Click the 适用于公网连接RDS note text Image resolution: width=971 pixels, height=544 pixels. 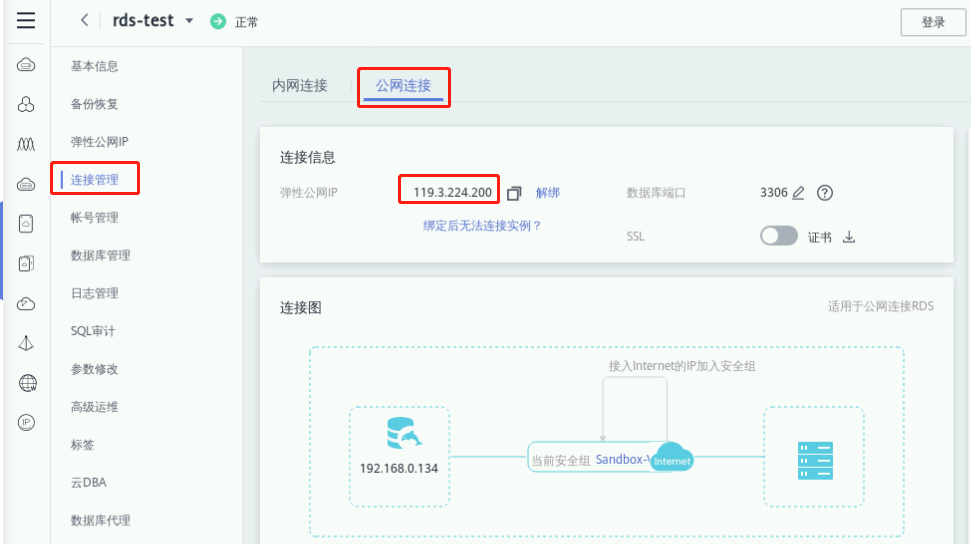click(x=881, y=306)
